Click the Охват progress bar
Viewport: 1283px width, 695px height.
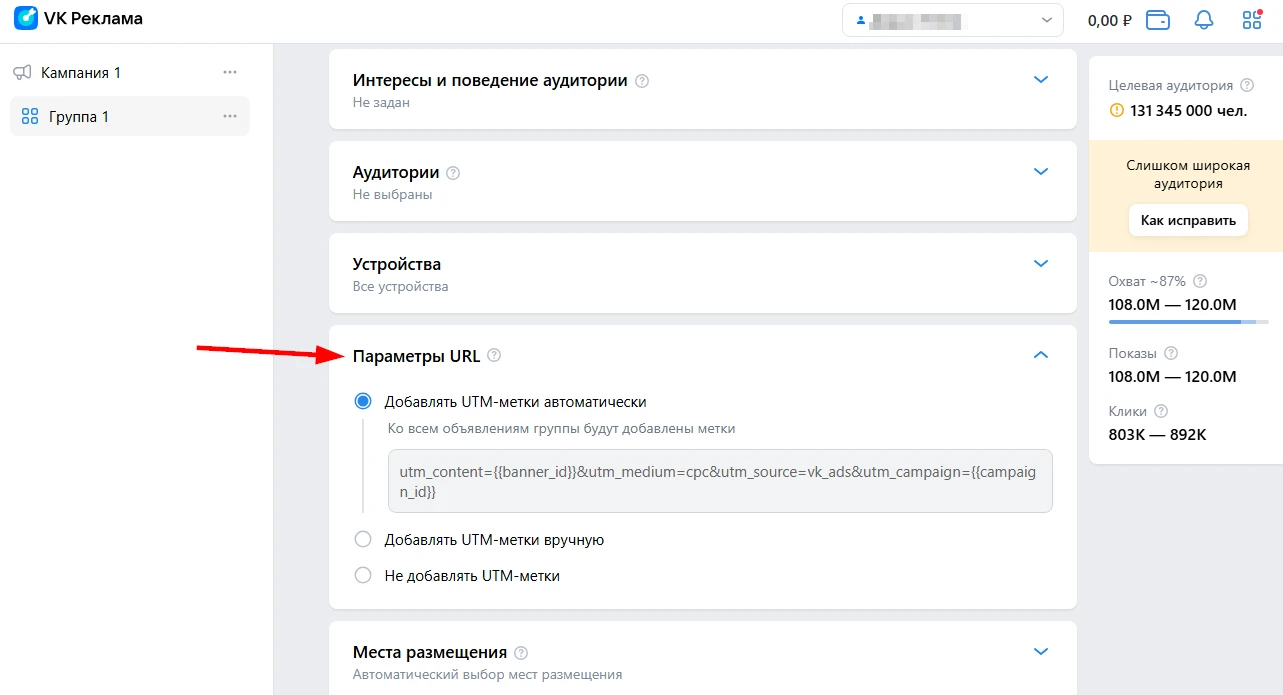point(1188,322)
